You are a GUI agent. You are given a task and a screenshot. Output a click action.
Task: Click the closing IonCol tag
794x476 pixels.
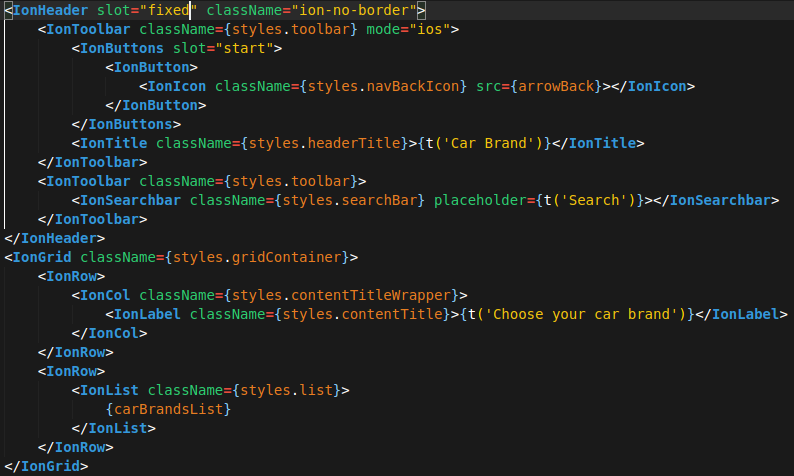point(109,333)
